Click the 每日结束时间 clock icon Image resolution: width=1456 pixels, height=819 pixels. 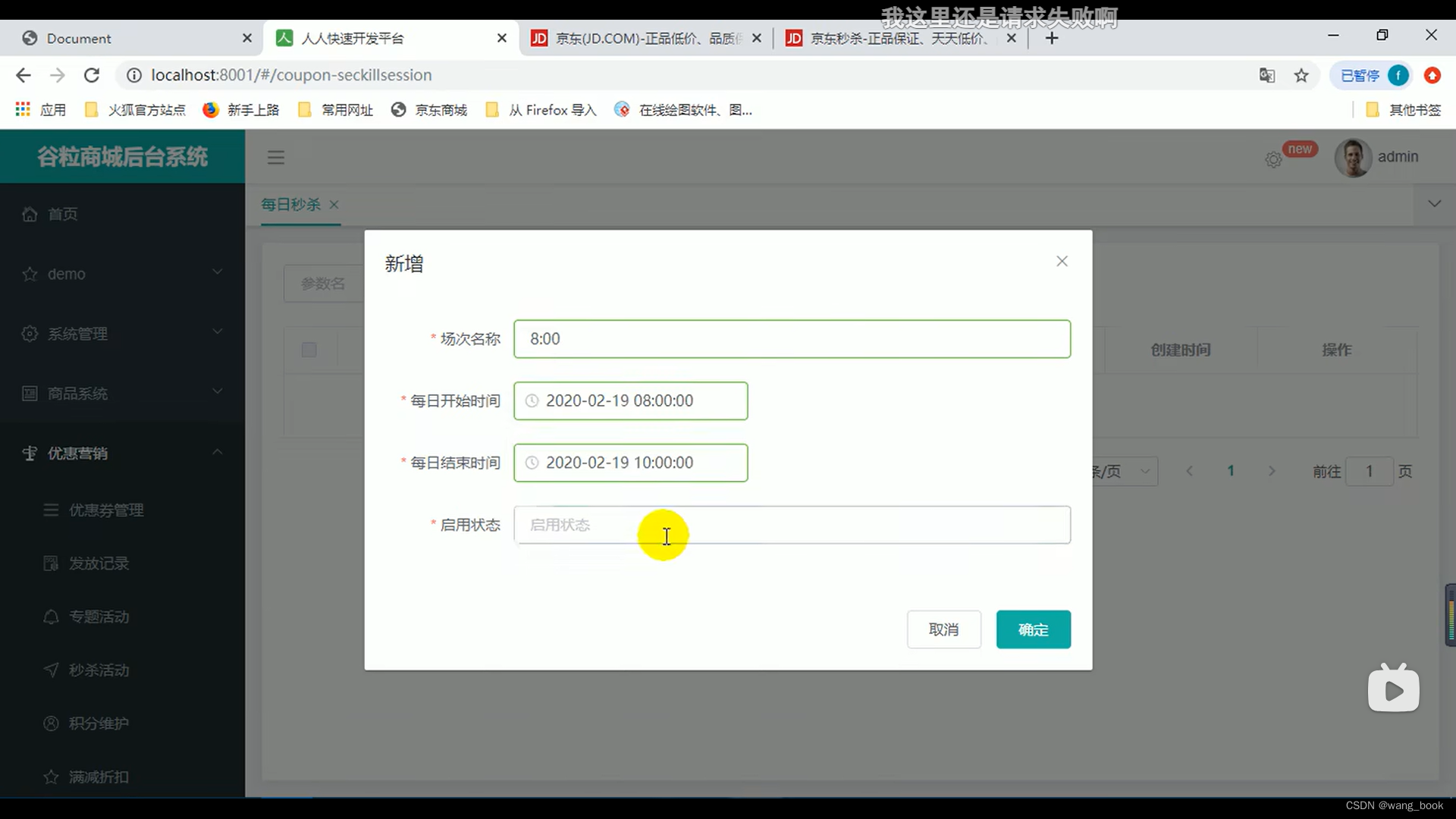pos(532,462)
